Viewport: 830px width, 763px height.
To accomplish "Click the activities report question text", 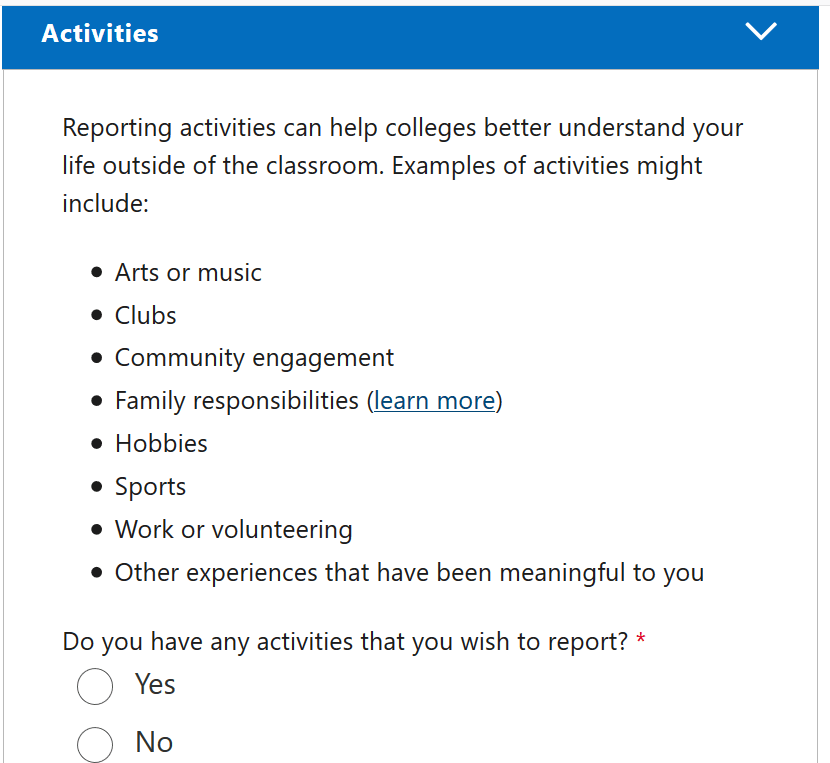I will [x=345, y=642].
